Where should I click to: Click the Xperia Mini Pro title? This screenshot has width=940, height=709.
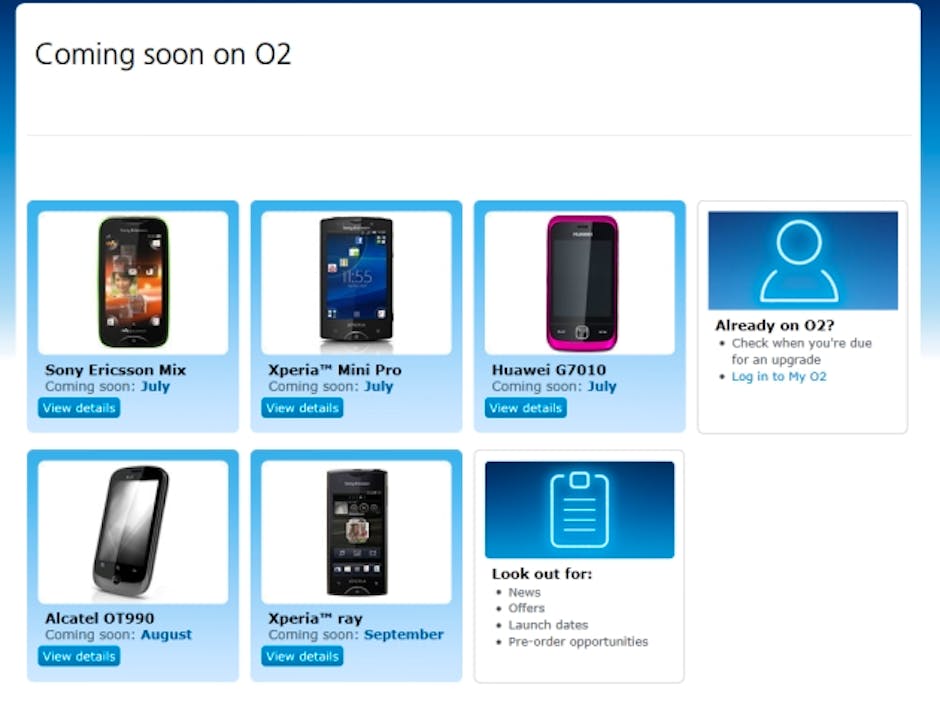(x=335, y=370)
